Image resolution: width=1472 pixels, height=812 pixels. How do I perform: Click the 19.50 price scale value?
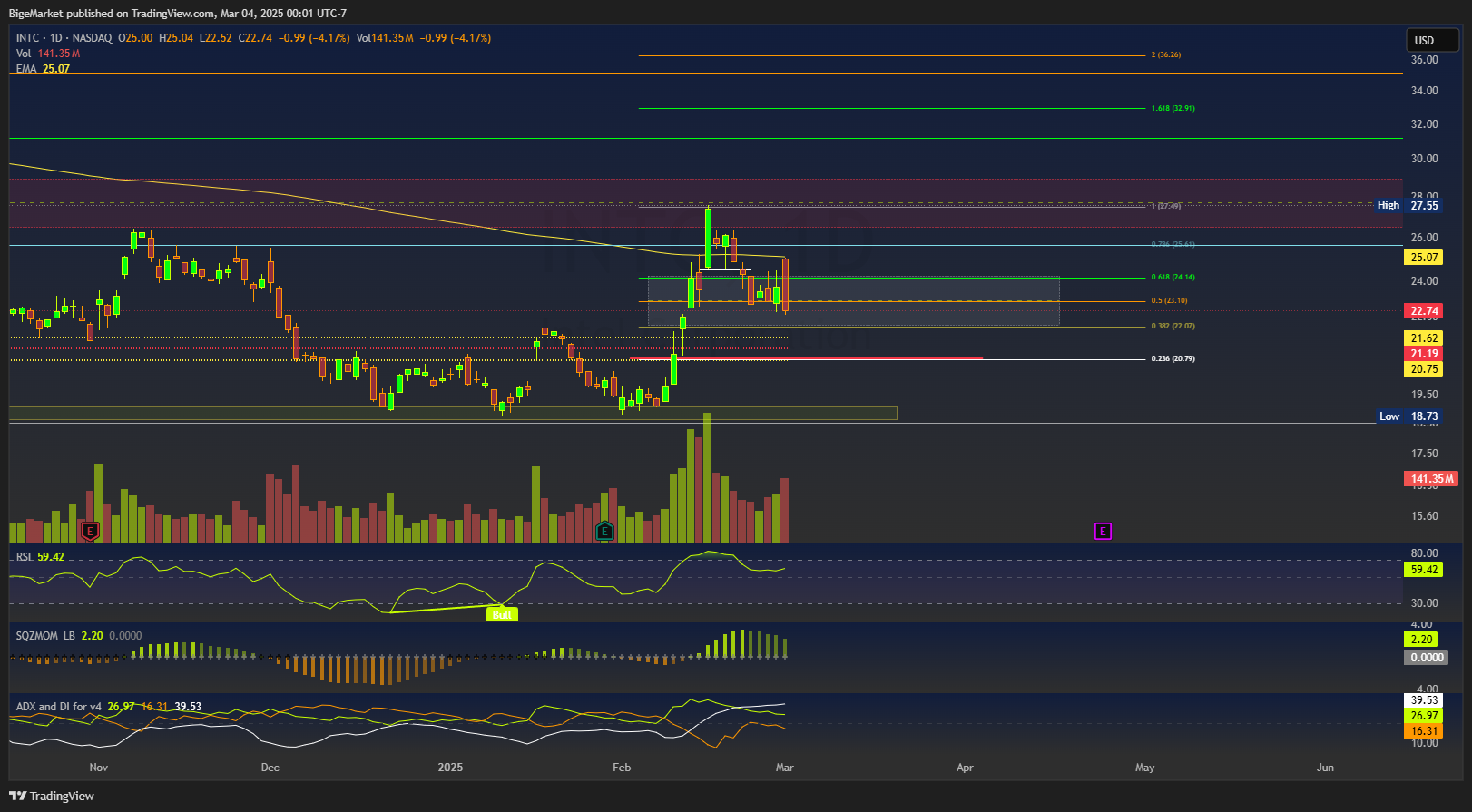click(1424, 395)
